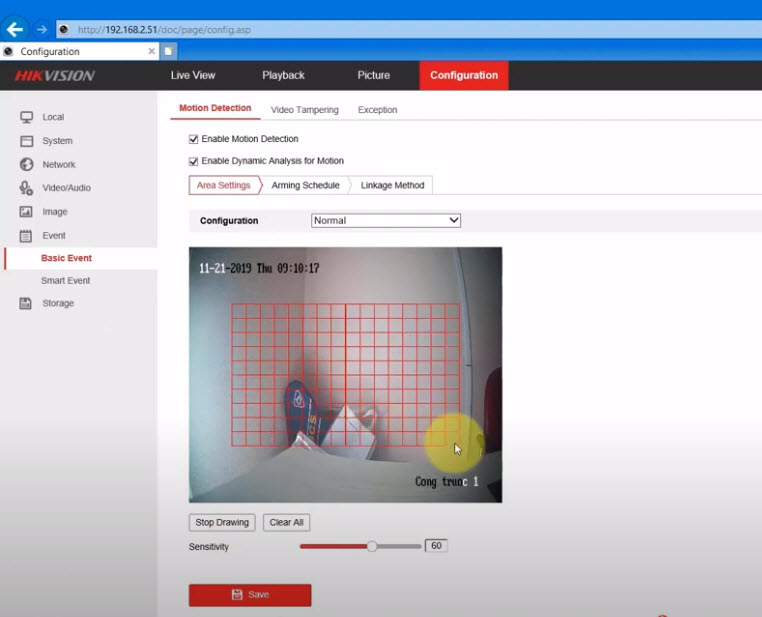The height and width of the screenshot is (617, 762).
Task: Open the Configuration Normal dropdown
Action: coord(385,220)
